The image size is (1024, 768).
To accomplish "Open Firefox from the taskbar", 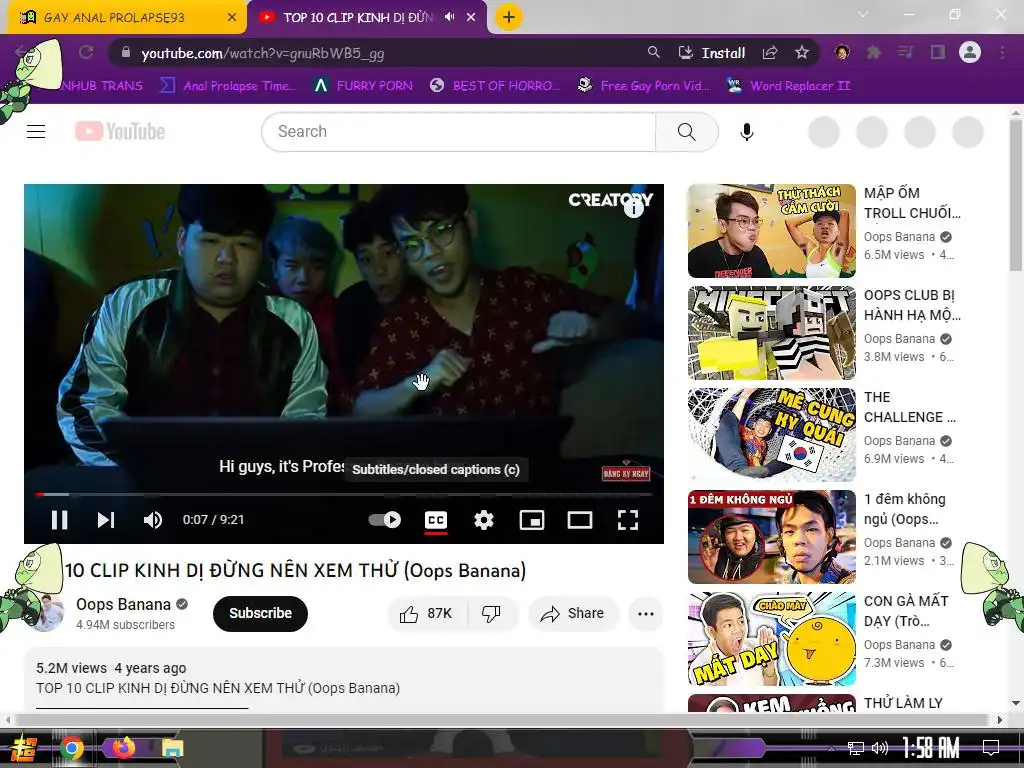I will 123,748.
